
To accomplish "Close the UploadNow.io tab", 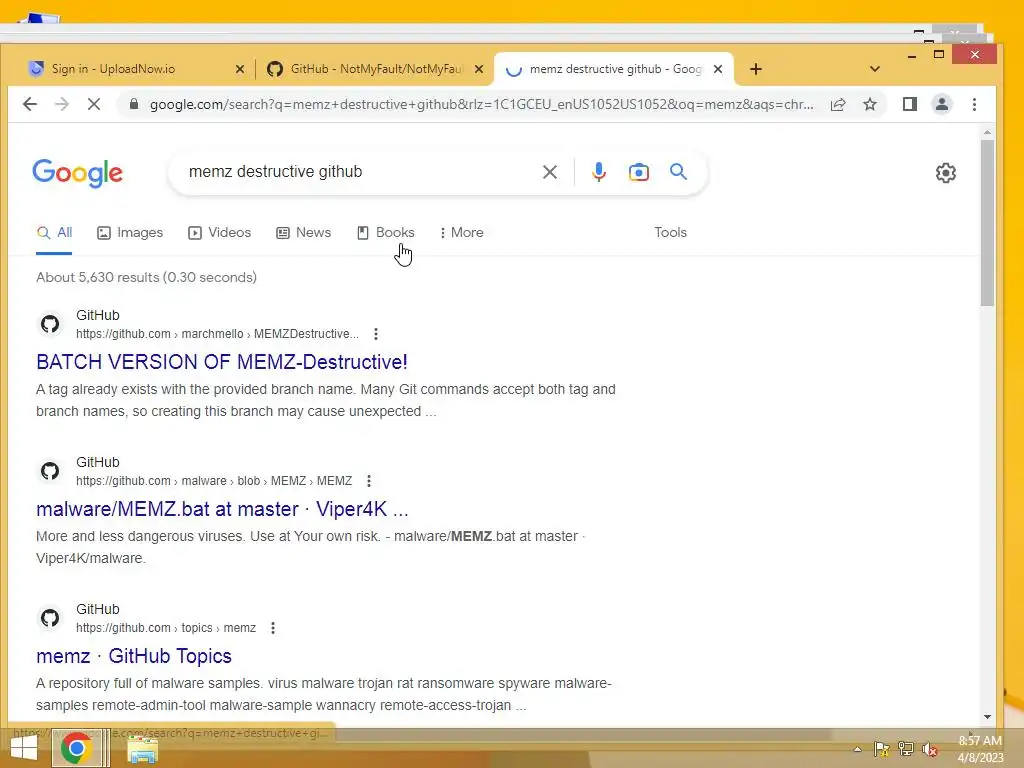I will click(x=240, y=69).
